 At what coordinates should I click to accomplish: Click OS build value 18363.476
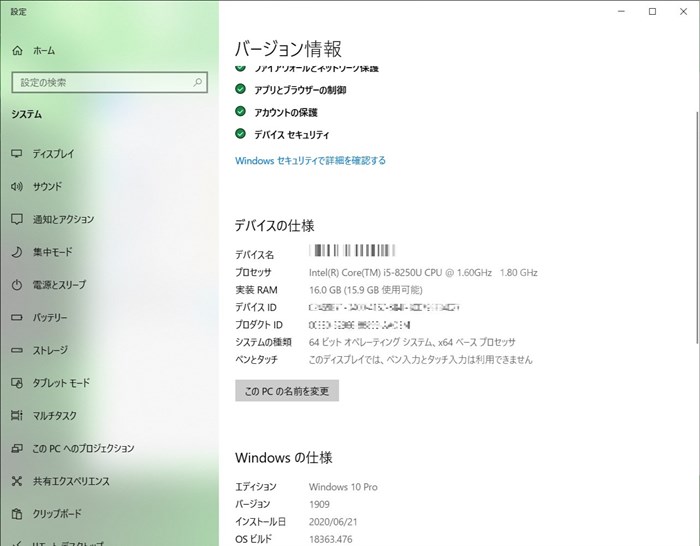[331, 539]
